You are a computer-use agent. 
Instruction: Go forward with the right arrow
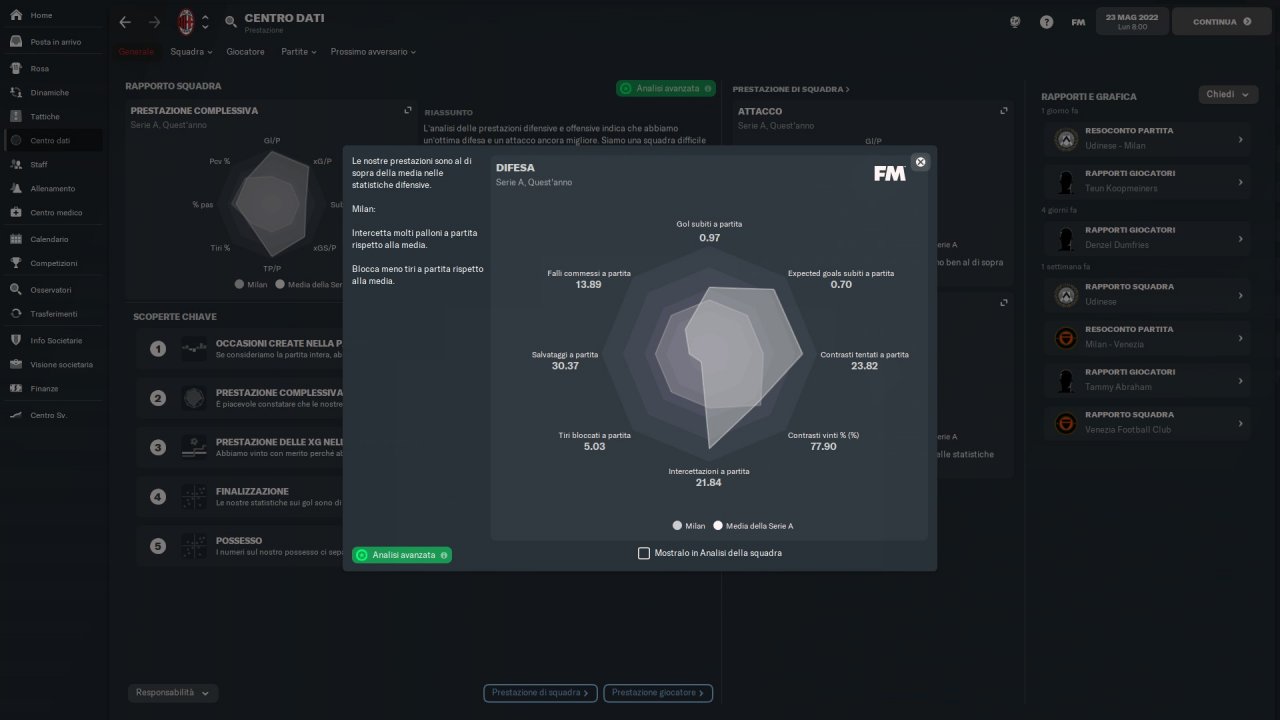pos(154,22)
